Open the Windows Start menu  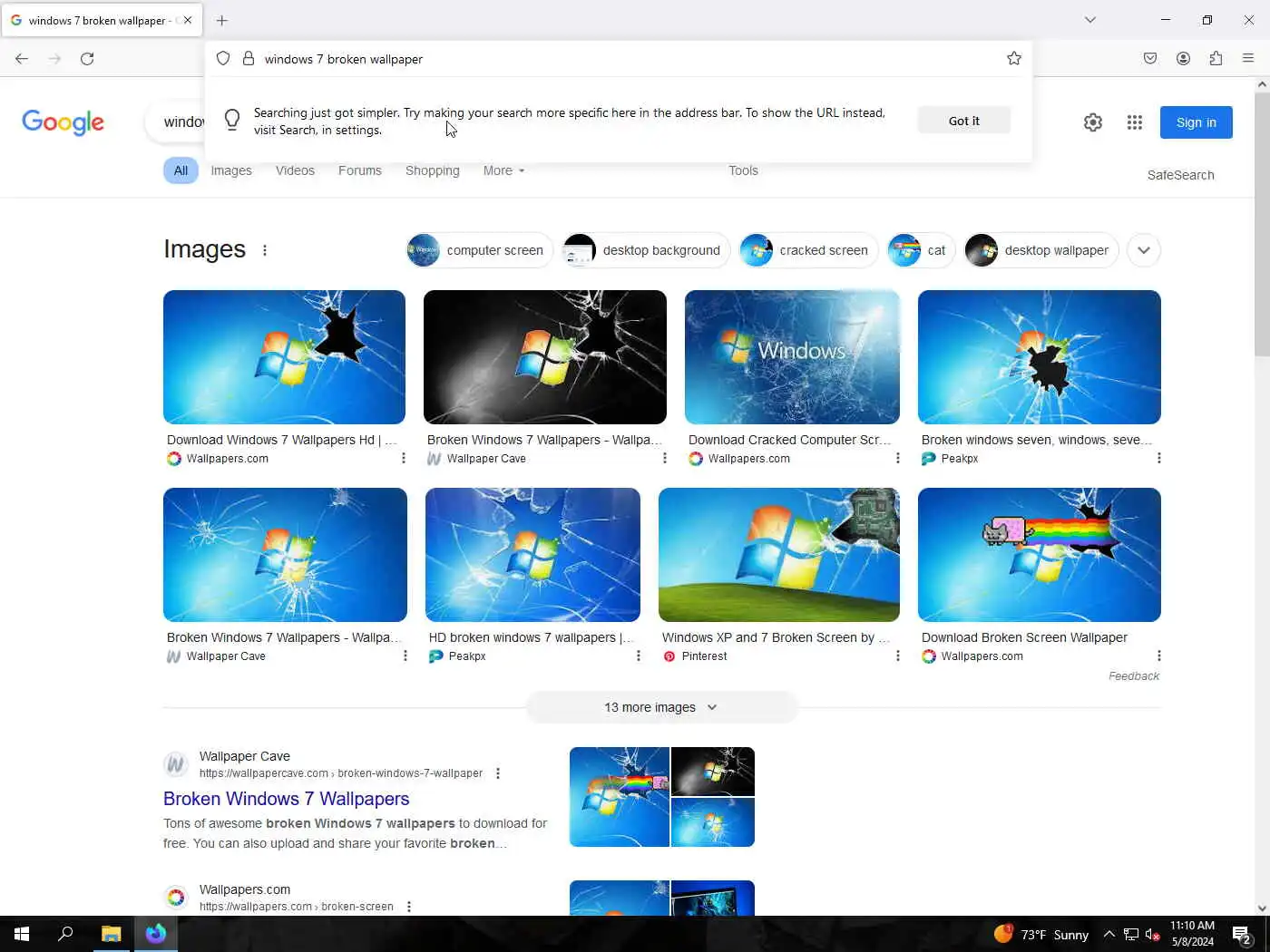pos(22,934)
